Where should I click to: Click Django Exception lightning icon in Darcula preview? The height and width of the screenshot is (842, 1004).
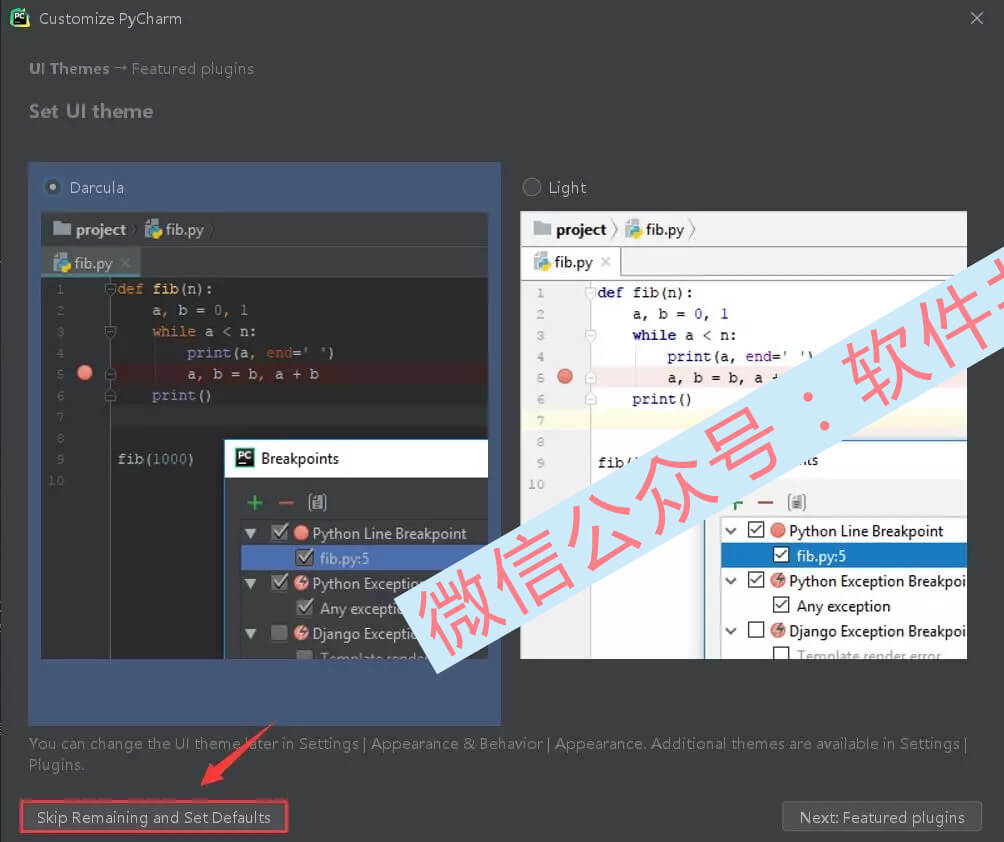(x=301, y=633)
